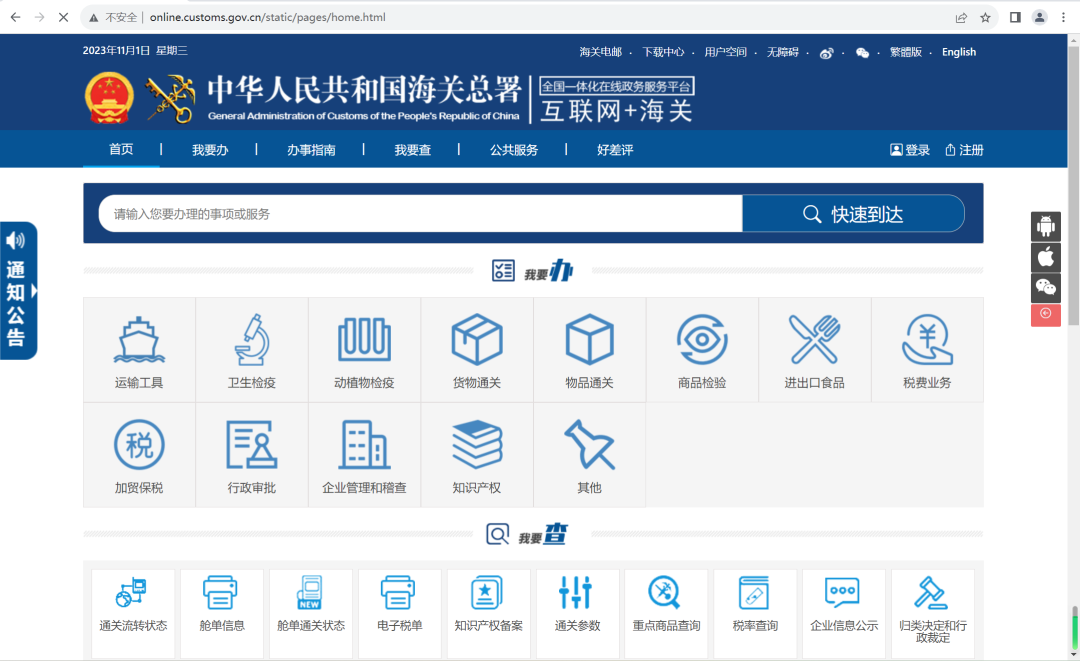Switch to 繁體版 version
This screenshot has height=661, width=1080.
pos(906,52)
